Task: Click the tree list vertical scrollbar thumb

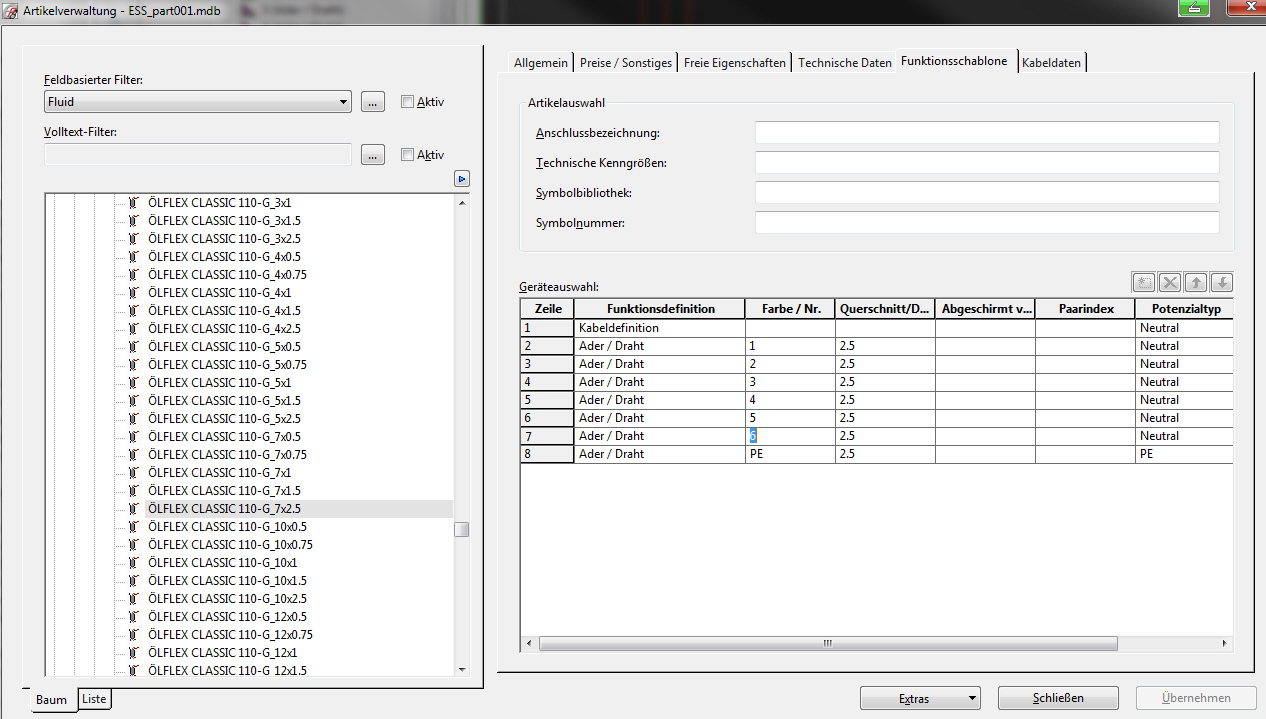Action: [461, 530]
